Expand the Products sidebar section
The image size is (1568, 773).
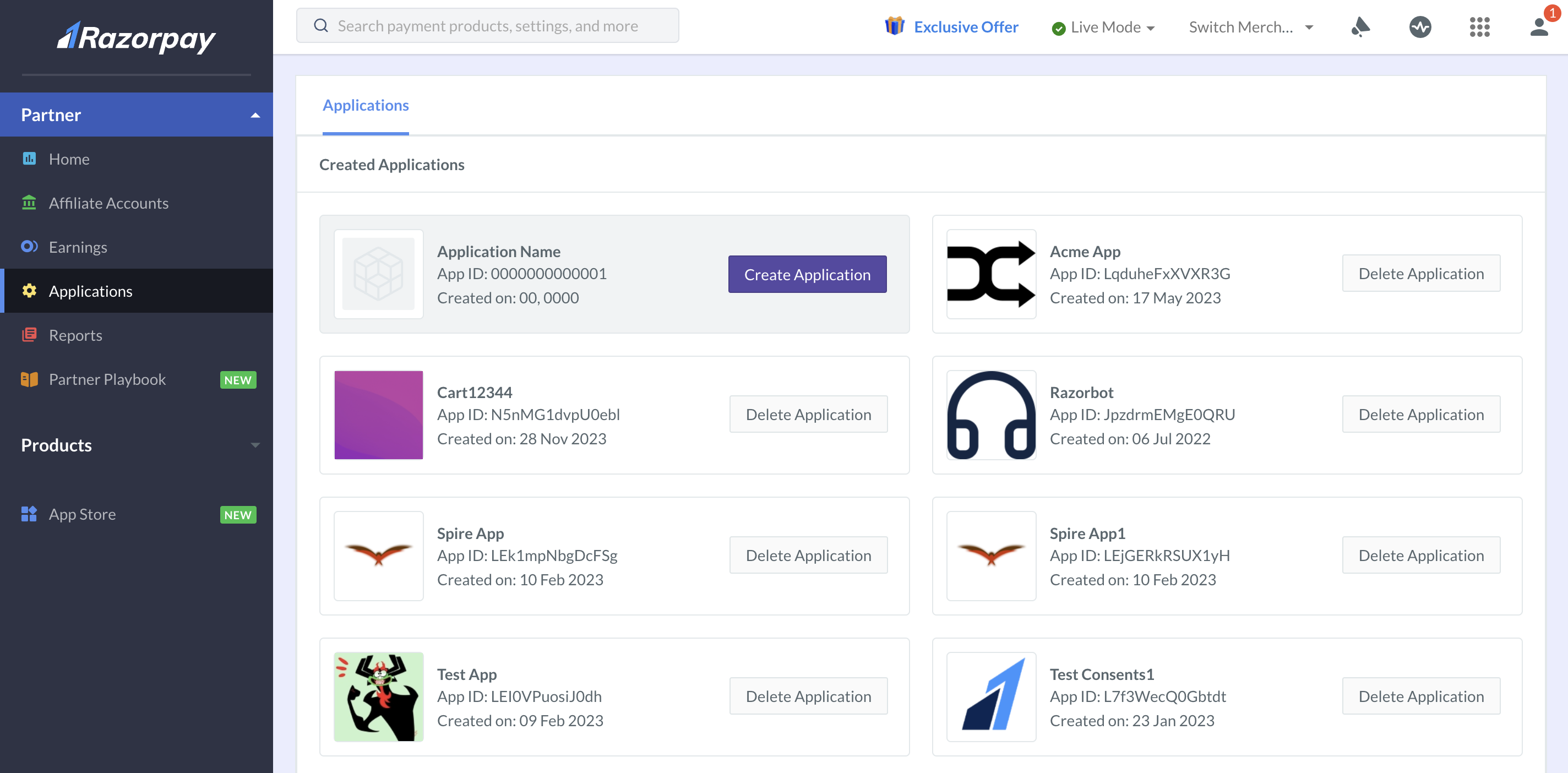pos(137,445)
